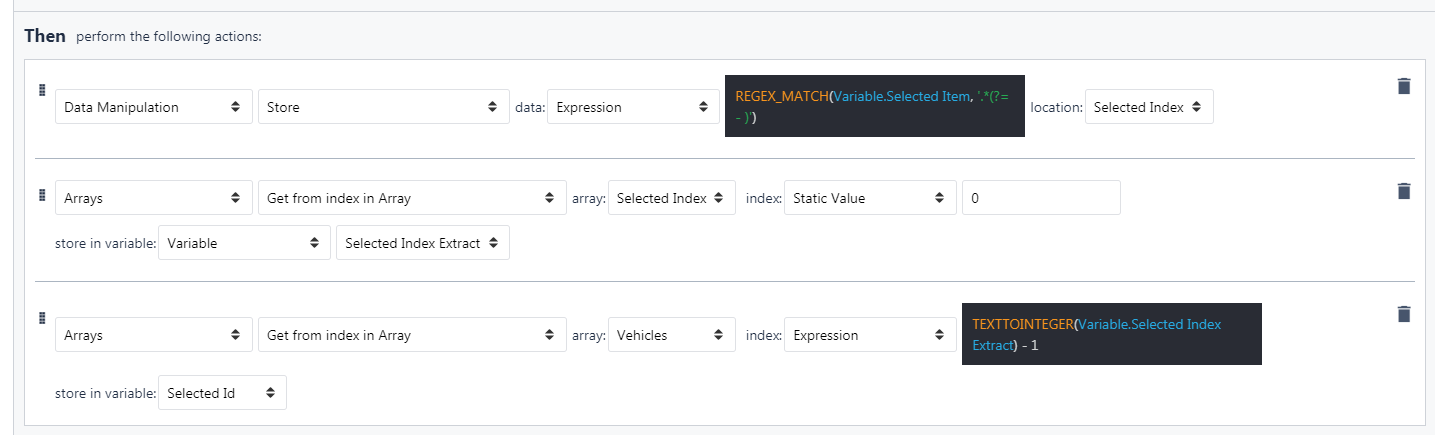Delete the Vehicles array action via trash icon
Viewport: 1435px width, 435px height.
(x=1403, y=314)
